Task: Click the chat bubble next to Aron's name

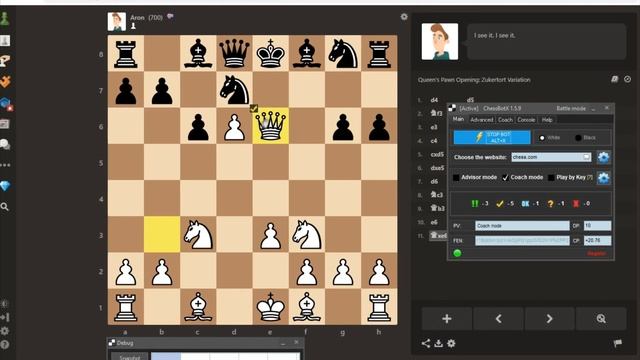Action: coord(170,17)
